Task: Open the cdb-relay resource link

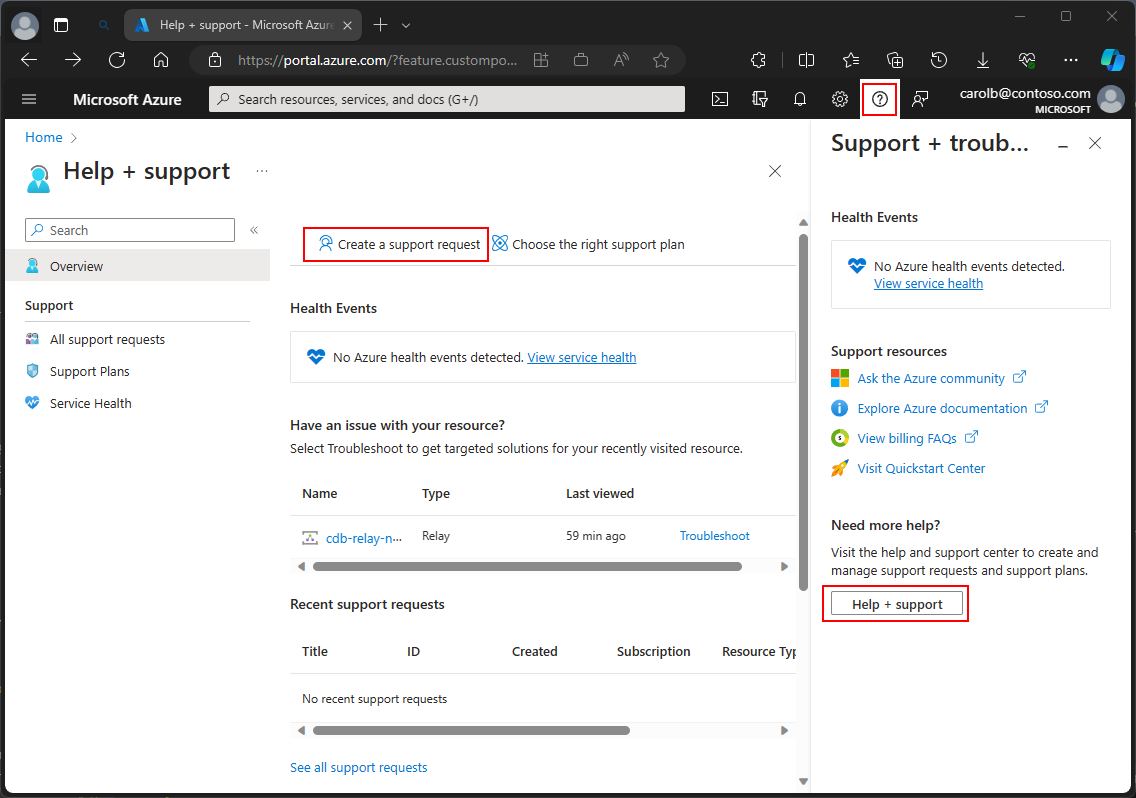Action: coord(363,538)
